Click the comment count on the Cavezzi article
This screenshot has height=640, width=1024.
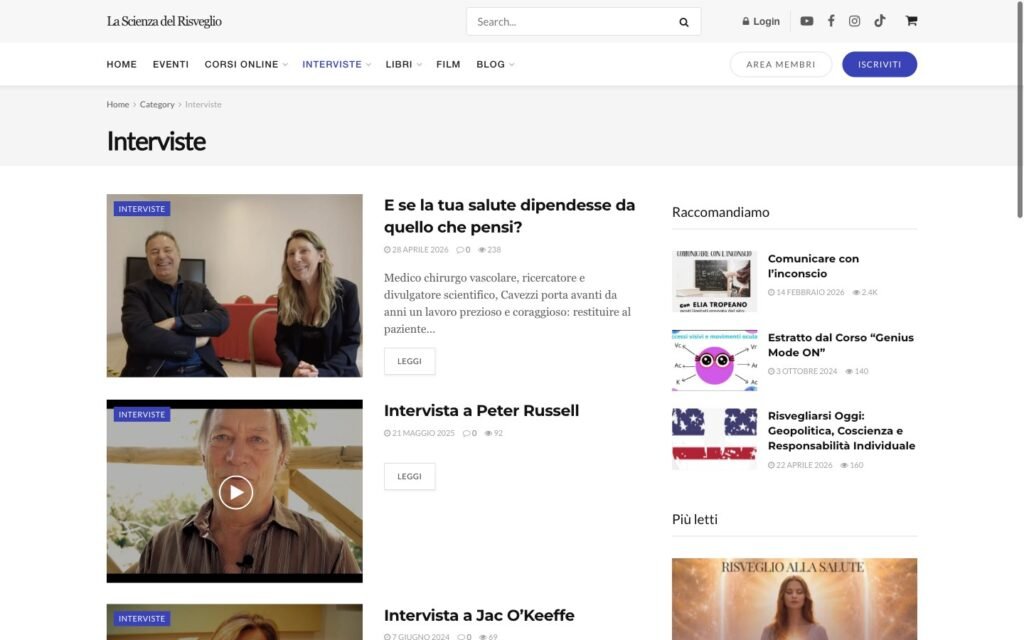(463, 249)
